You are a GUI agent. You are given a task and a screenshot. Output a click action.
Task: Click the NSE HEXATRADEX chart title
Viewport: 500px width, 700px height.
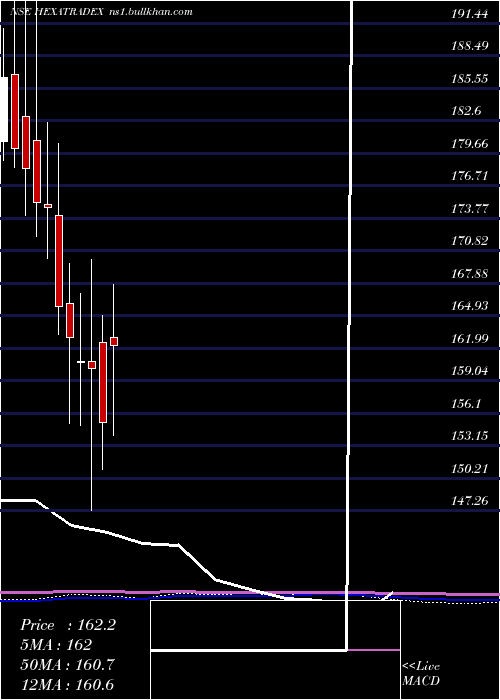click(56, 12)
